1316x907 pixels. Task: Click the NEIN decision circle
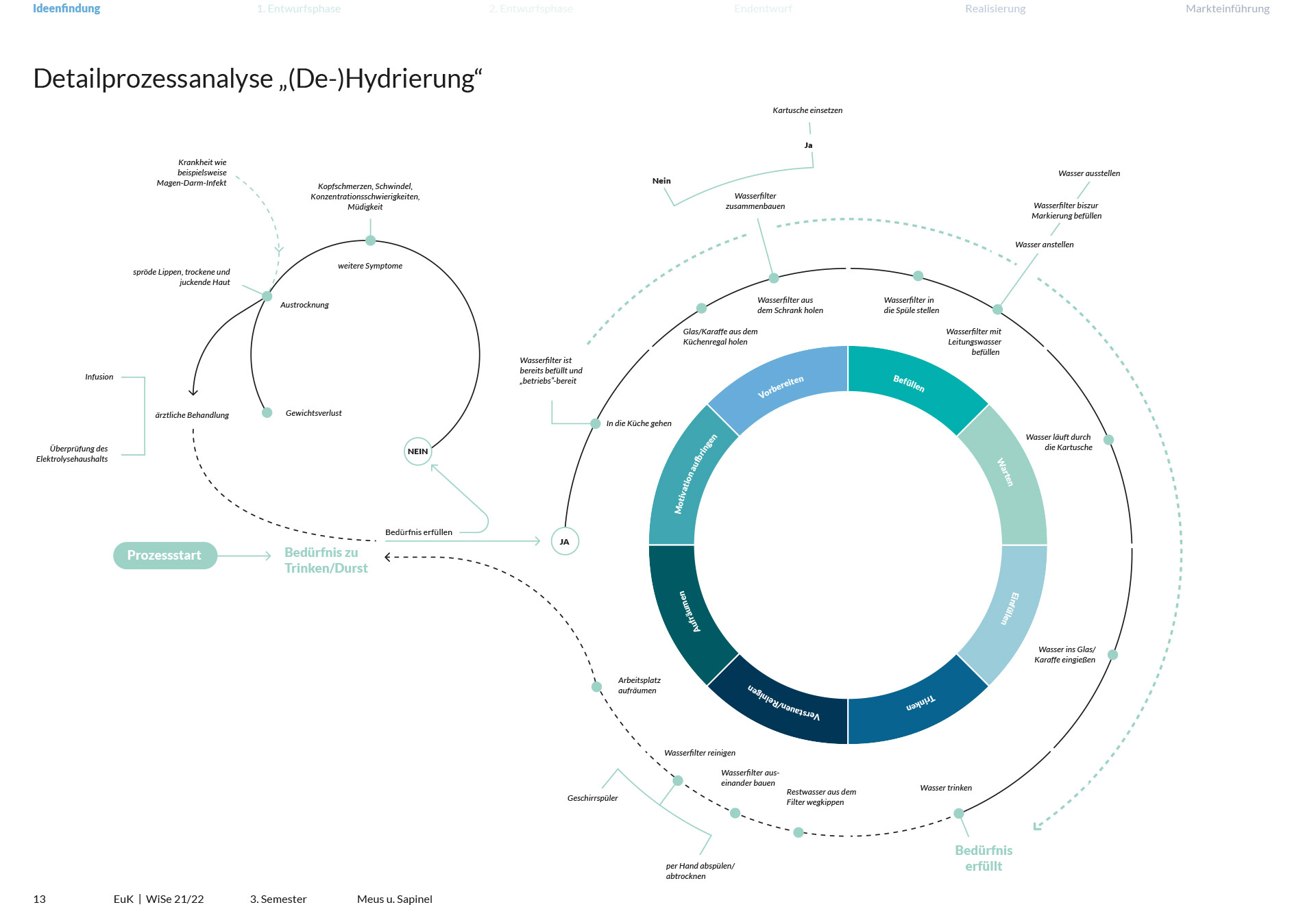[x=417, y=451]
